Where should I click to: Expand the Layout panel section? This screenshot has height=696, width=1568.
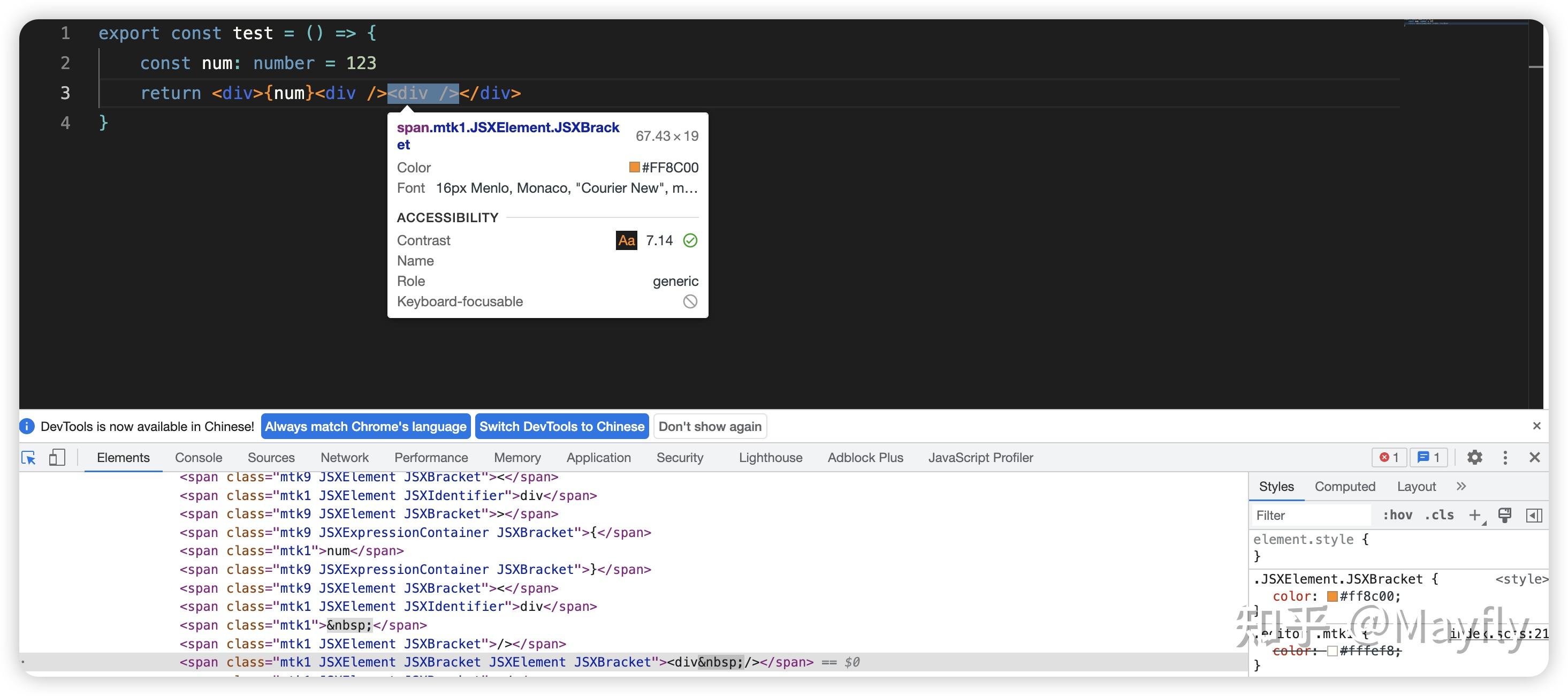pos(1416,486)
